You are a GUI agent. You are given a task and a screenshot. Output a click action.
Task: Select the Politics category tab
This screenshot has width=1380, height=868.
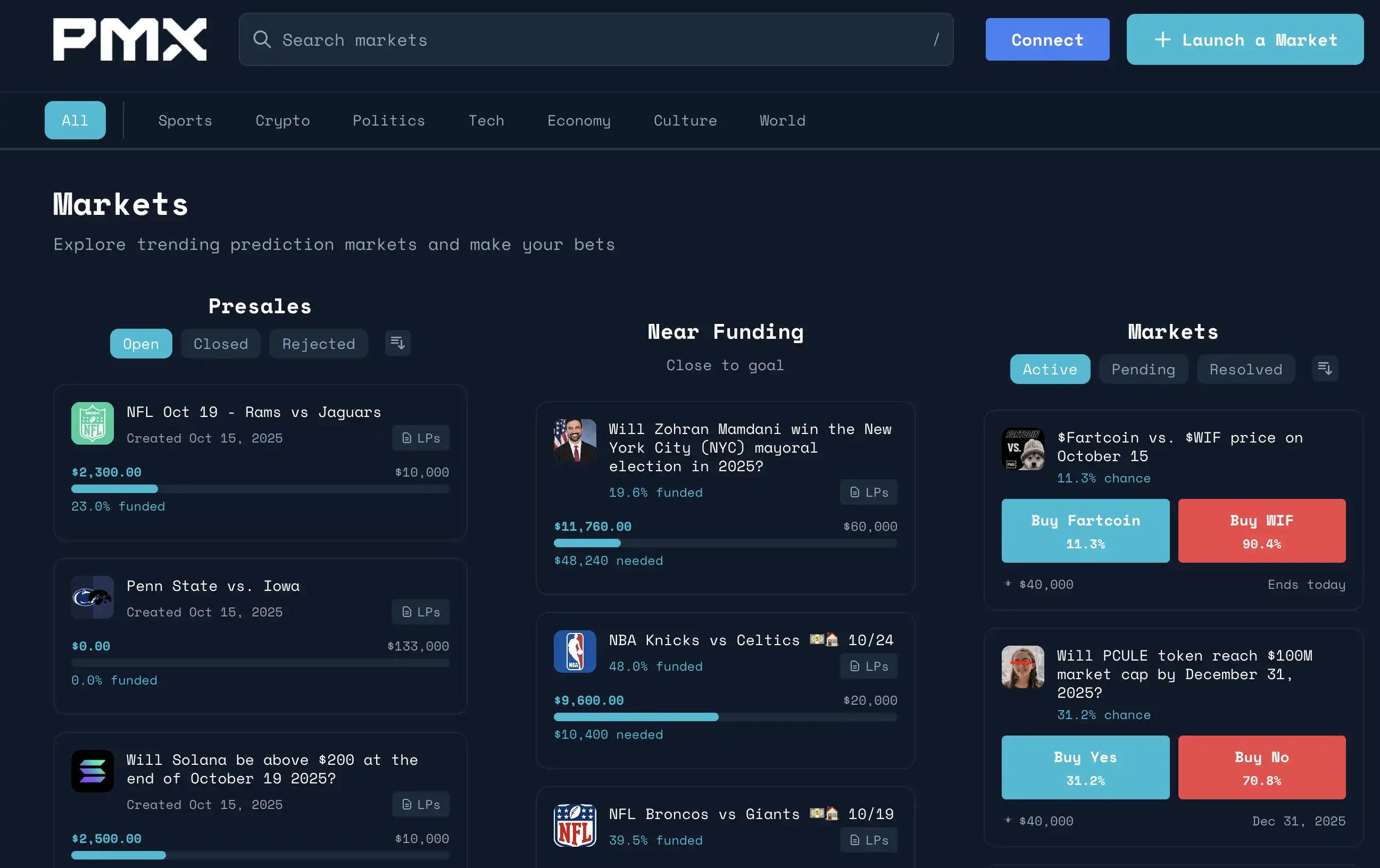[388, 120]
